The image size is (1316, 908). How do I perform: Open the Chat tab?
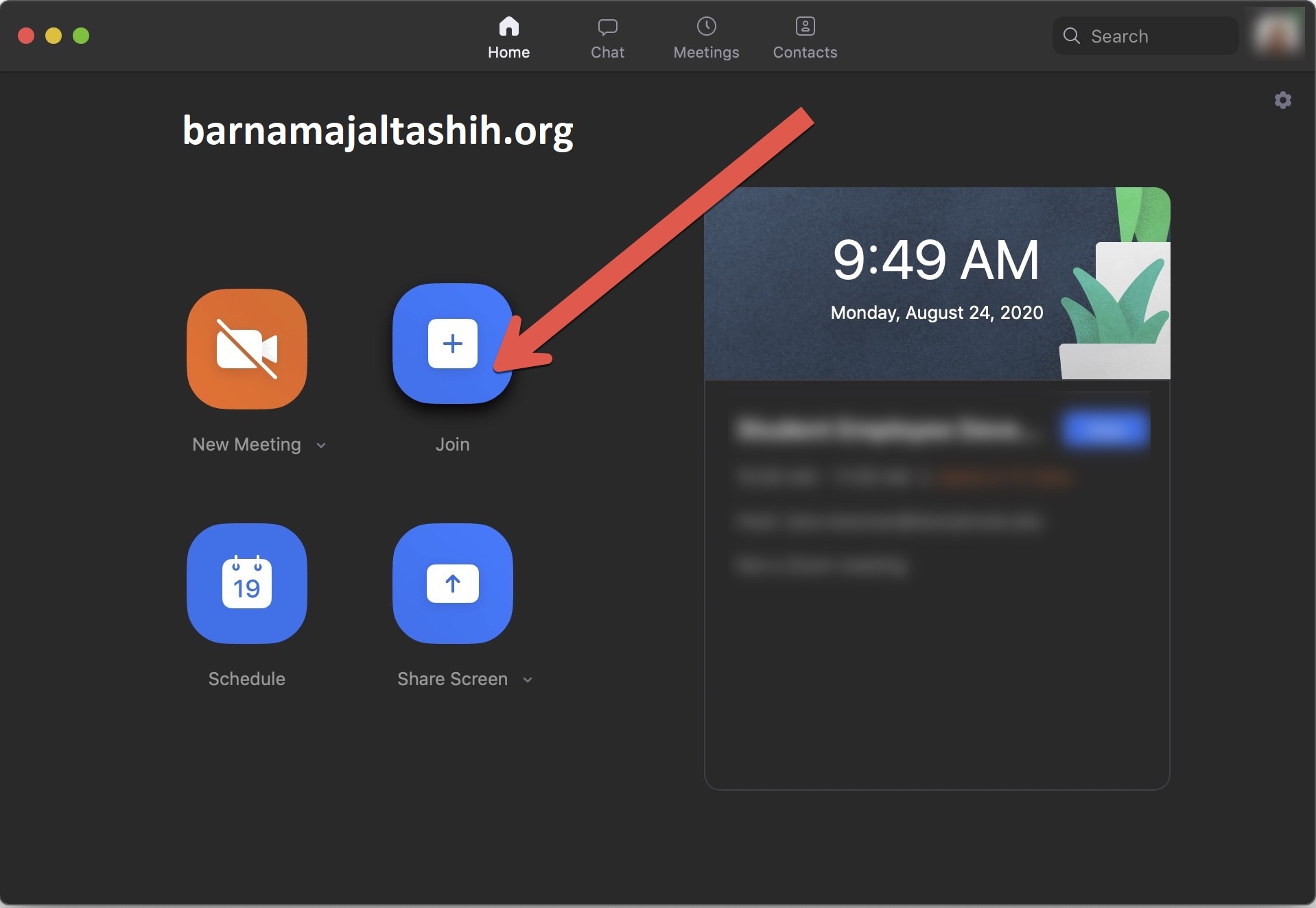pos(607,38)
